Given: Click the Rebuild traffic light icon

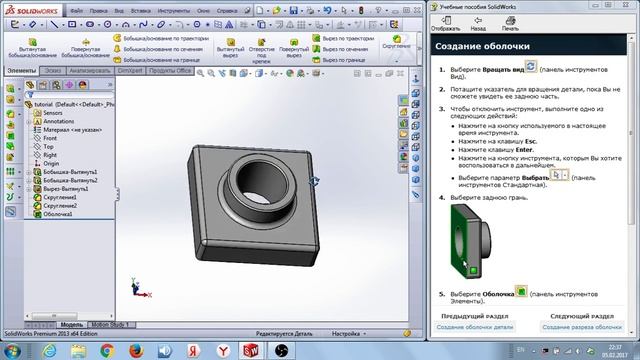Looking at the screenshot, I should pos(361,10).
